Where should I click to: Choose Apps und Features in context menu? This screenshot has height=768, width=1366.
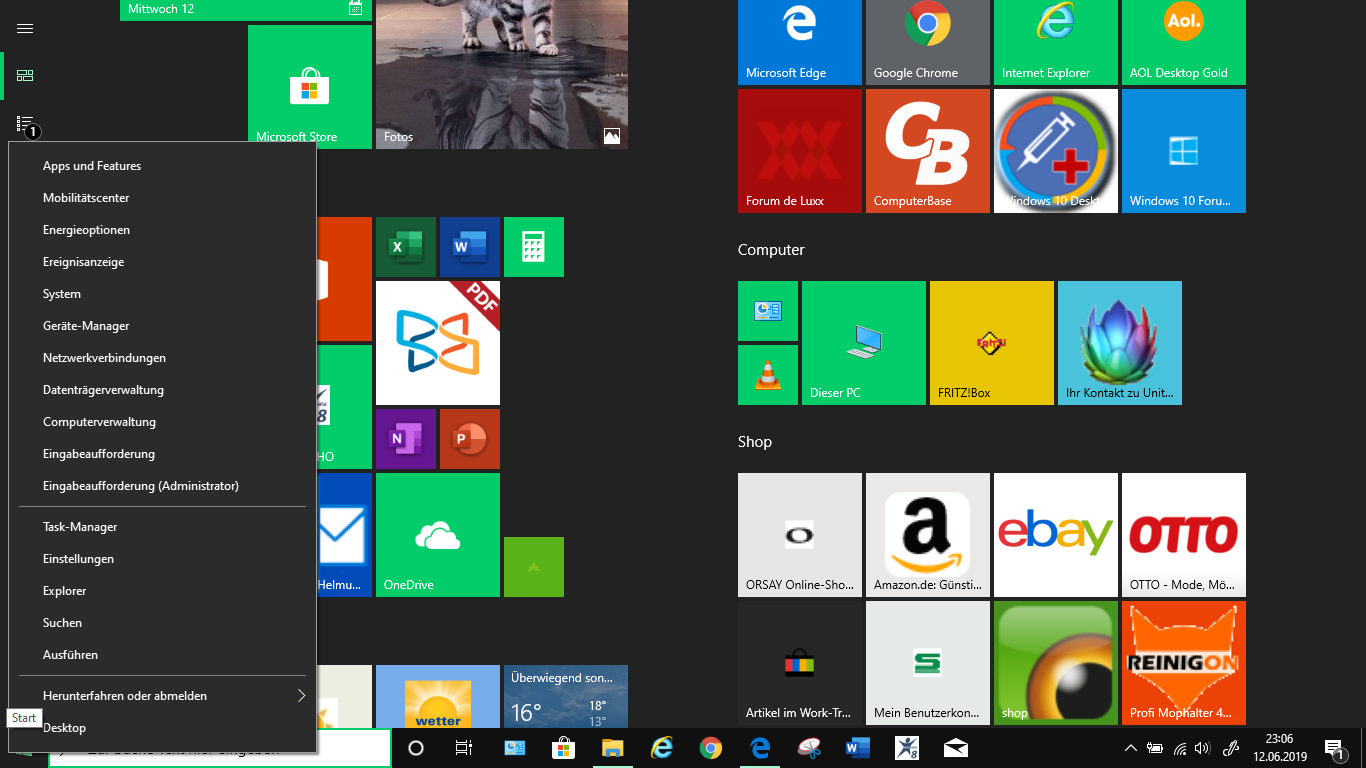[x=162, y=166]
